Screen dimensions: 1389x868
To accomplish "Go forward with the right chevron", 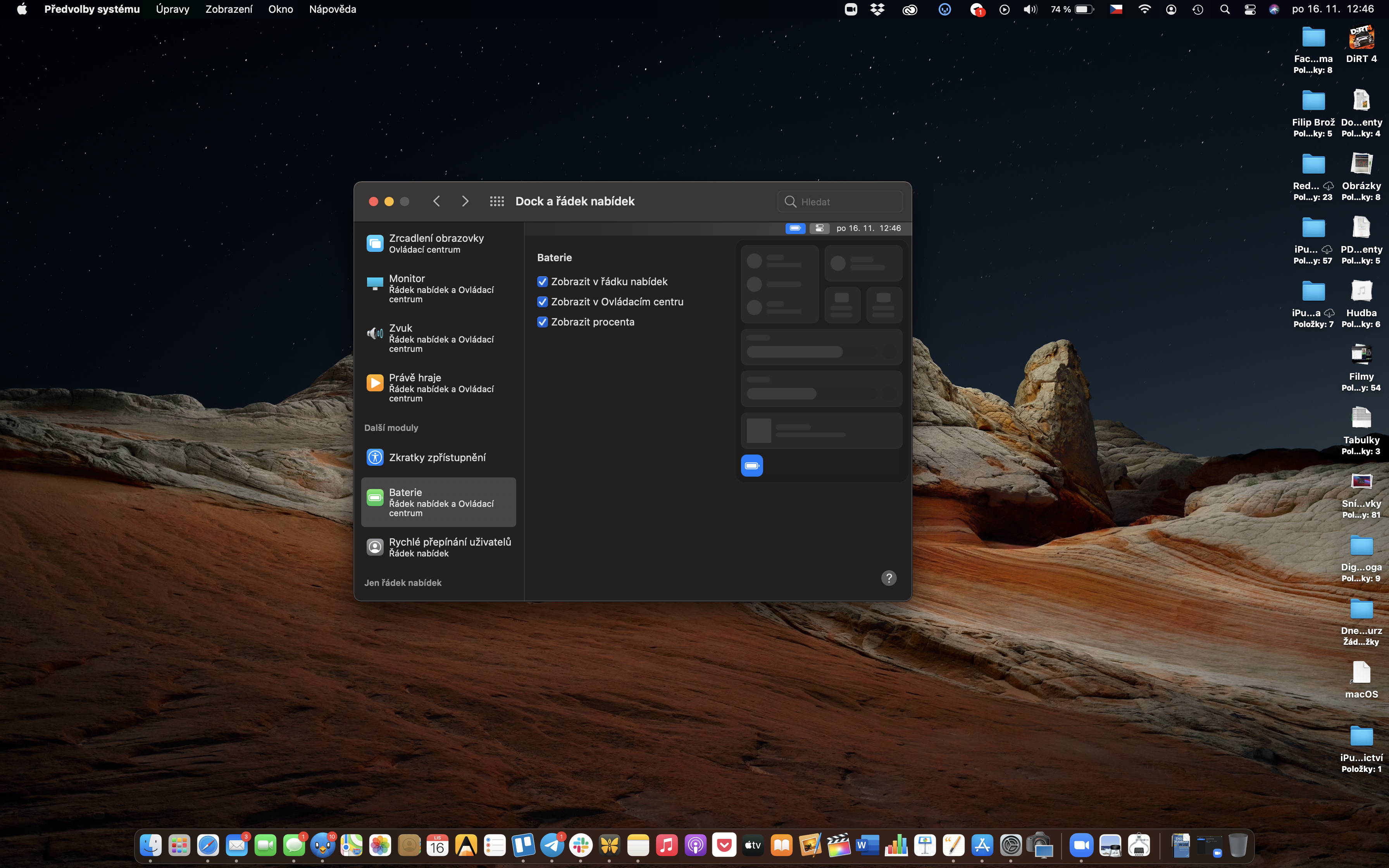I will click(465, 201).
